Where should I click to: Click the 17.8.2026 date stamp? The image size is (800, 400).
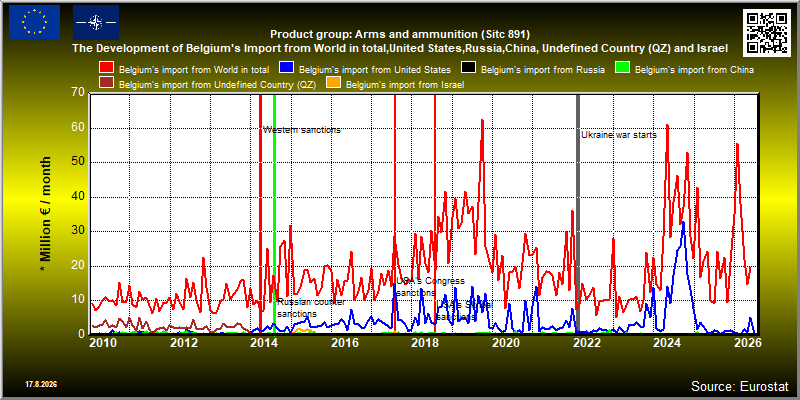click(x=41, y=383)
